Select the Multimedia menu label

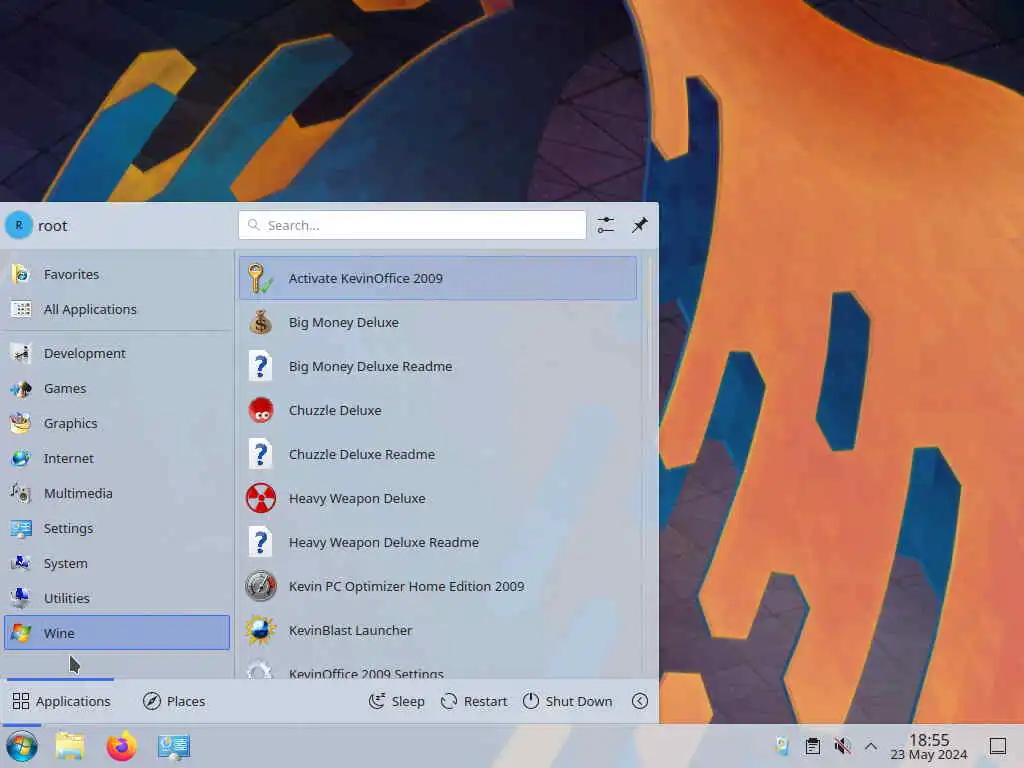(78, 493)
